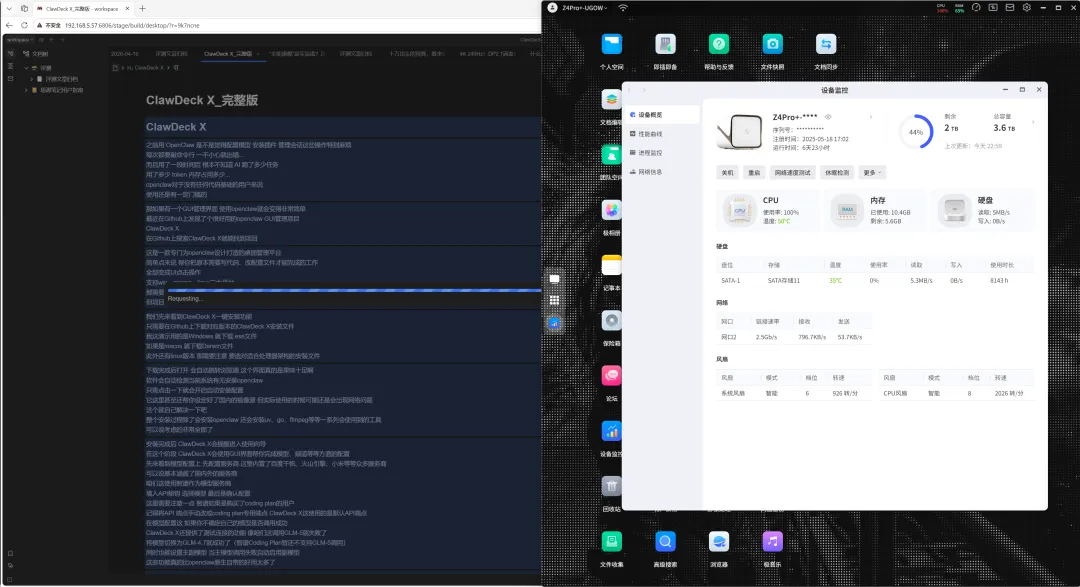The width and height of the screenshot is (1080, 587).
Task: Open the 论坛 forum icon
Action: [612, 375]
